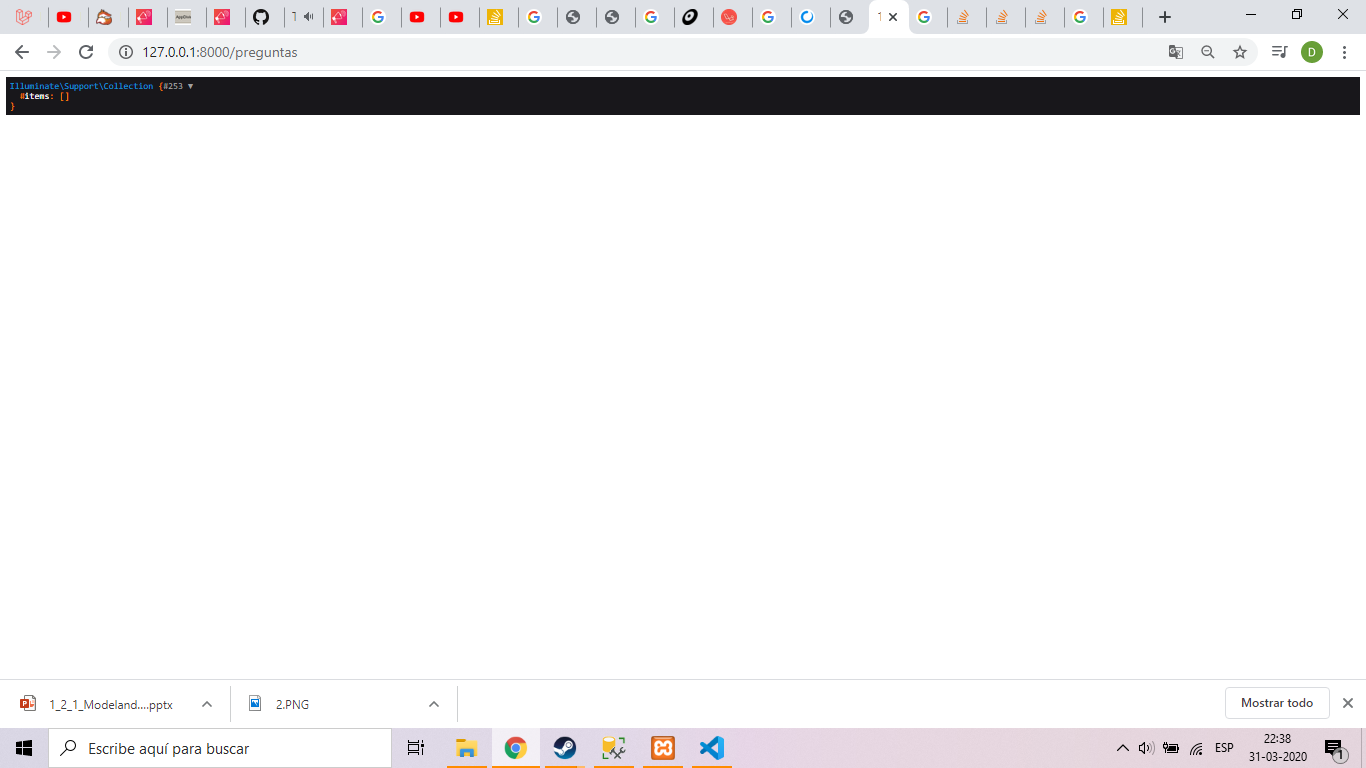Open the Wi-Fi network tray icon

pyautogui.click(x=1196, y=748)
